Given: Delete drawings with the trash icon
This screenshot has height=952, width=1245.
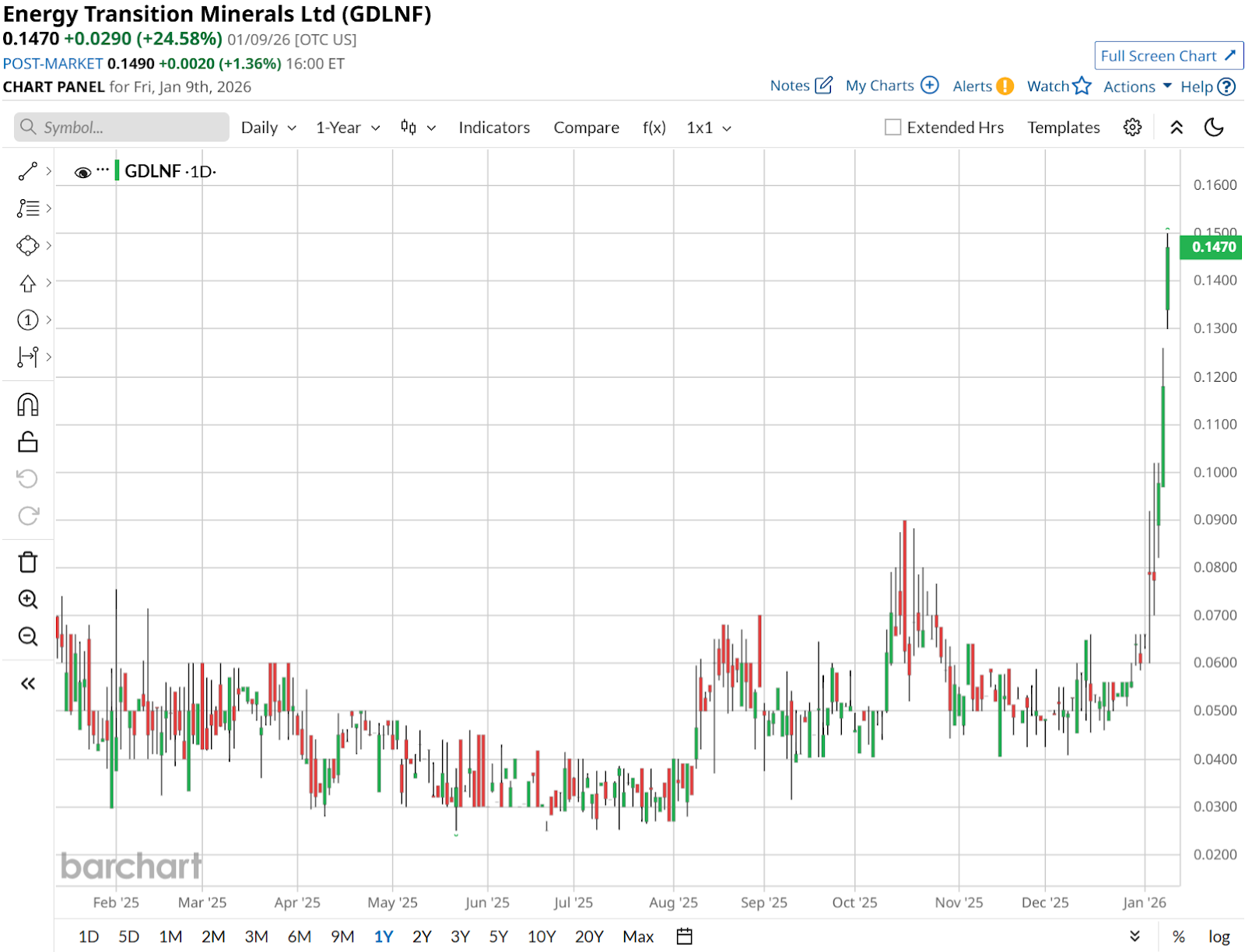Looking at the screenshot, I should 28,562.
